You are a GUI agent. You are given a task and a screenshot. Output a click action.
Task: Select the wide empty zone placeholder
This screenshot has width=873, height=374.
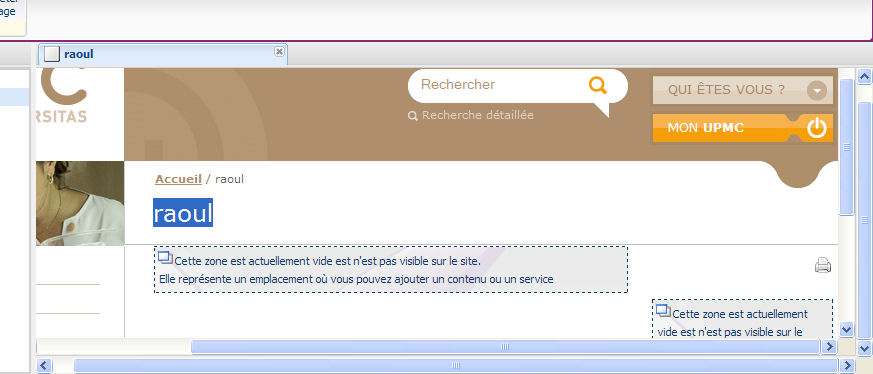391,269
